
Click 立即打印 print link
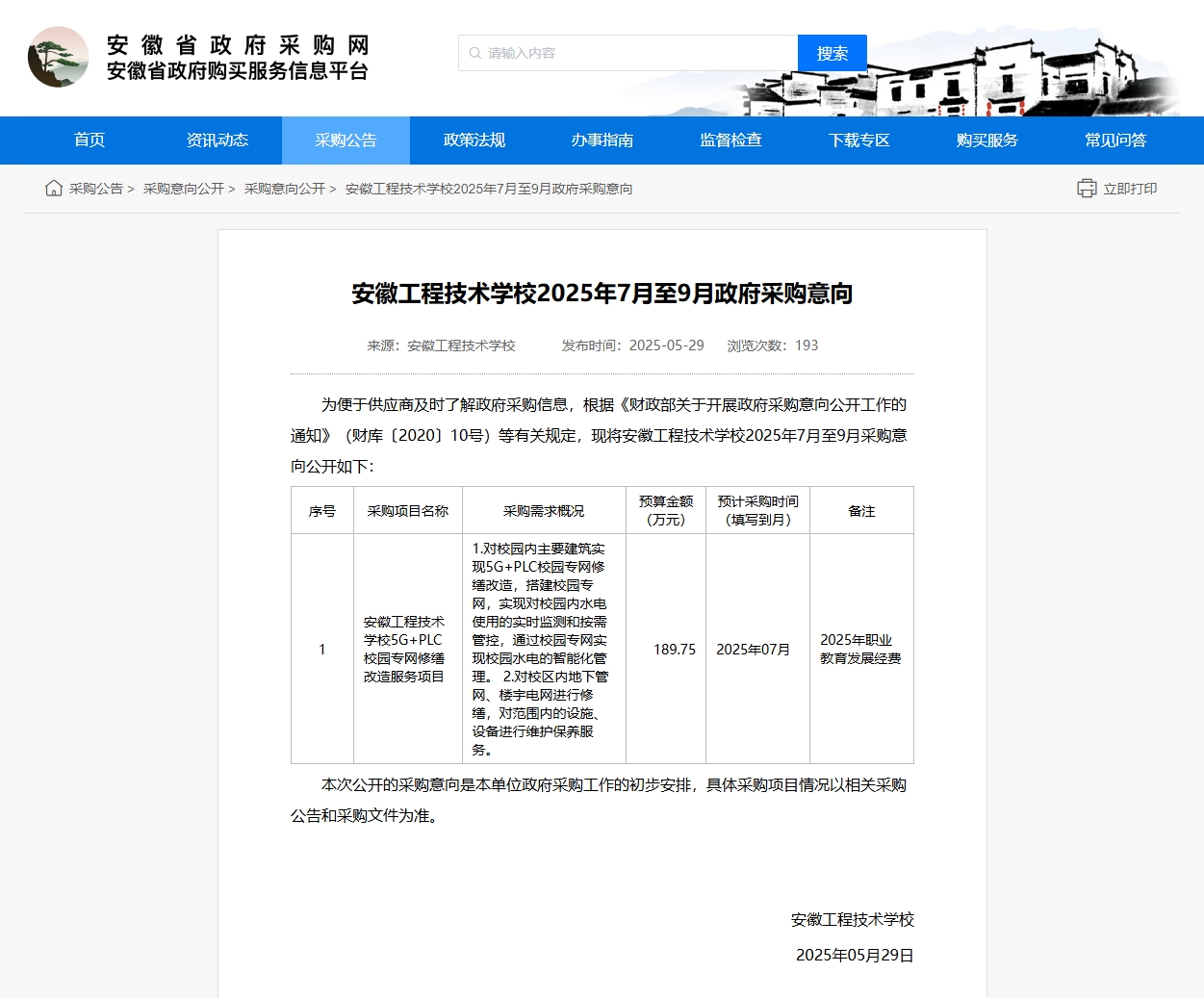click(1130, 189)
